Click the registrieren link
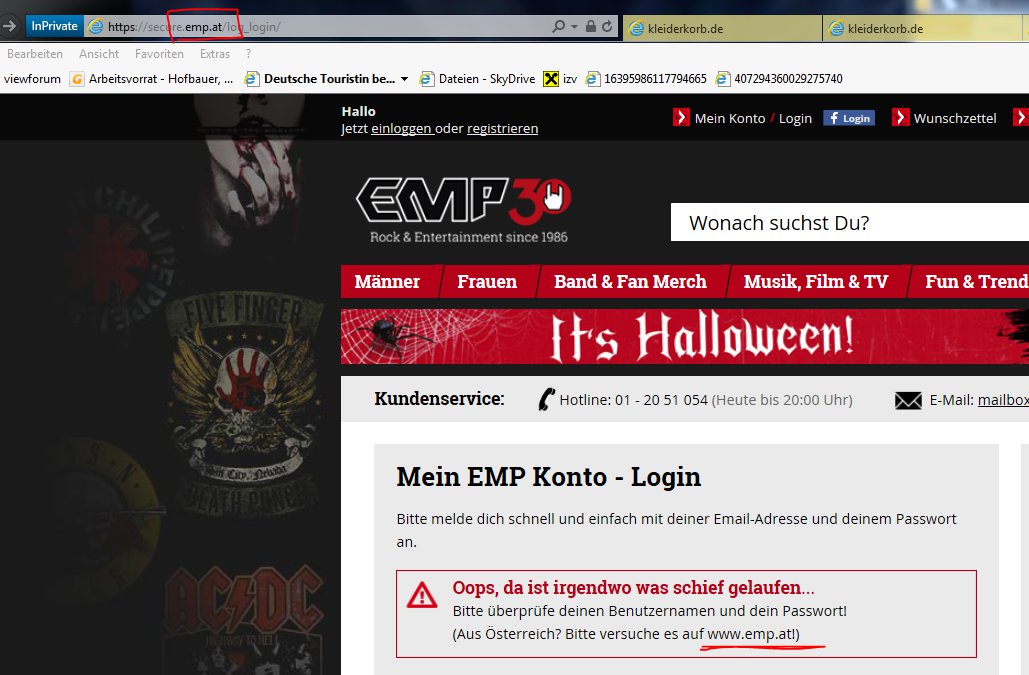The height and width of the screenshot is (675, 1029). [502, 129]
